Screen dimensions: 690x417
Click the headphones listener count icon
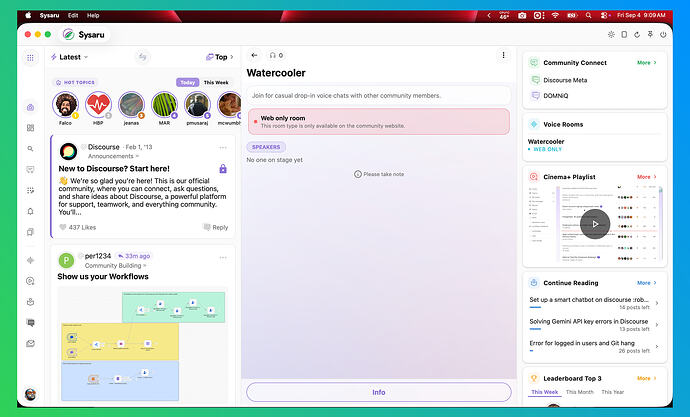point(273,55)
